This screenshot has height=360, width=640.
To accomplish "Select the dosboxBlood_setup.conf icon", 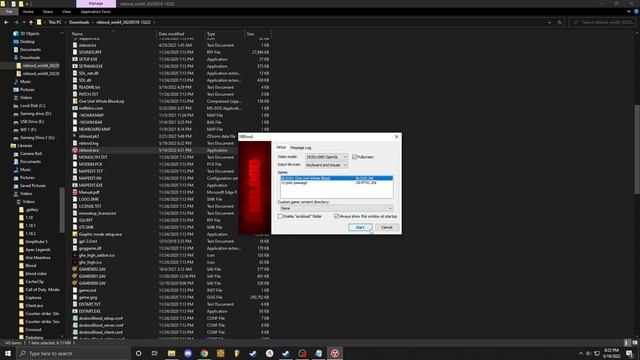I will pos(75,318).
